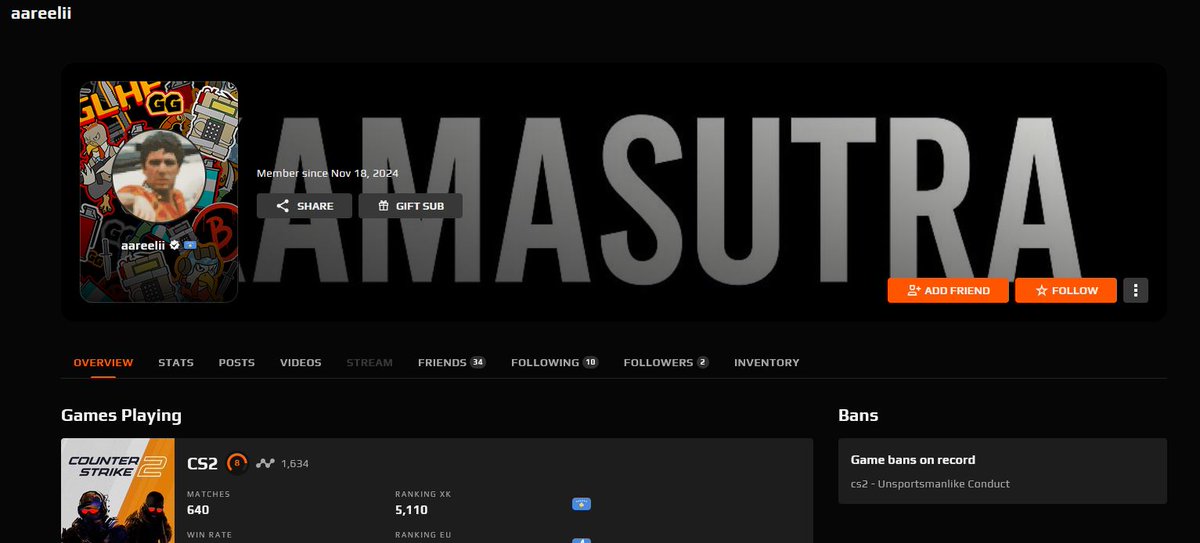Open the three-dot more options menu
1200x543 pixels.
(x=1135, y=290)
